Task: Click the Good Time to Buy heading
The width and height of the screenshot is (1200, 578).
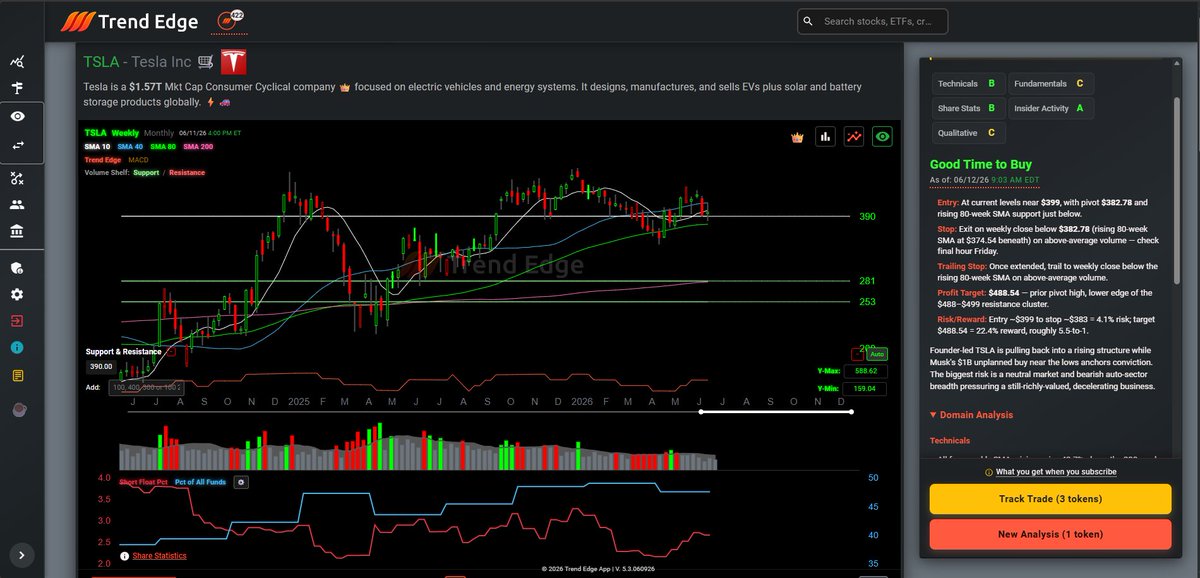Action: pyautogui.click(x=981, y=164)
